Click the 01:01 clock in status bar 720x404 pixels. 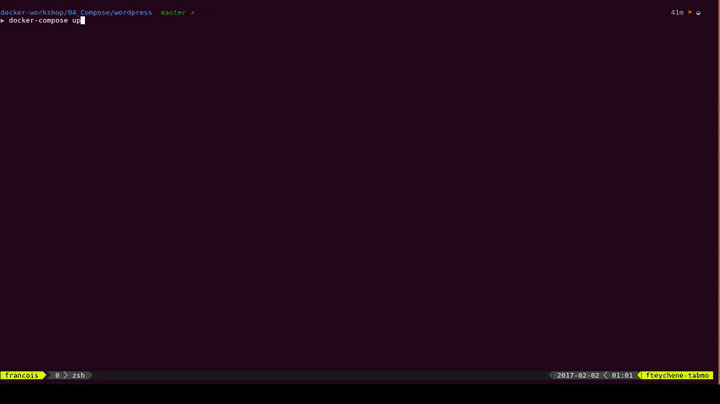pos(622,375)
